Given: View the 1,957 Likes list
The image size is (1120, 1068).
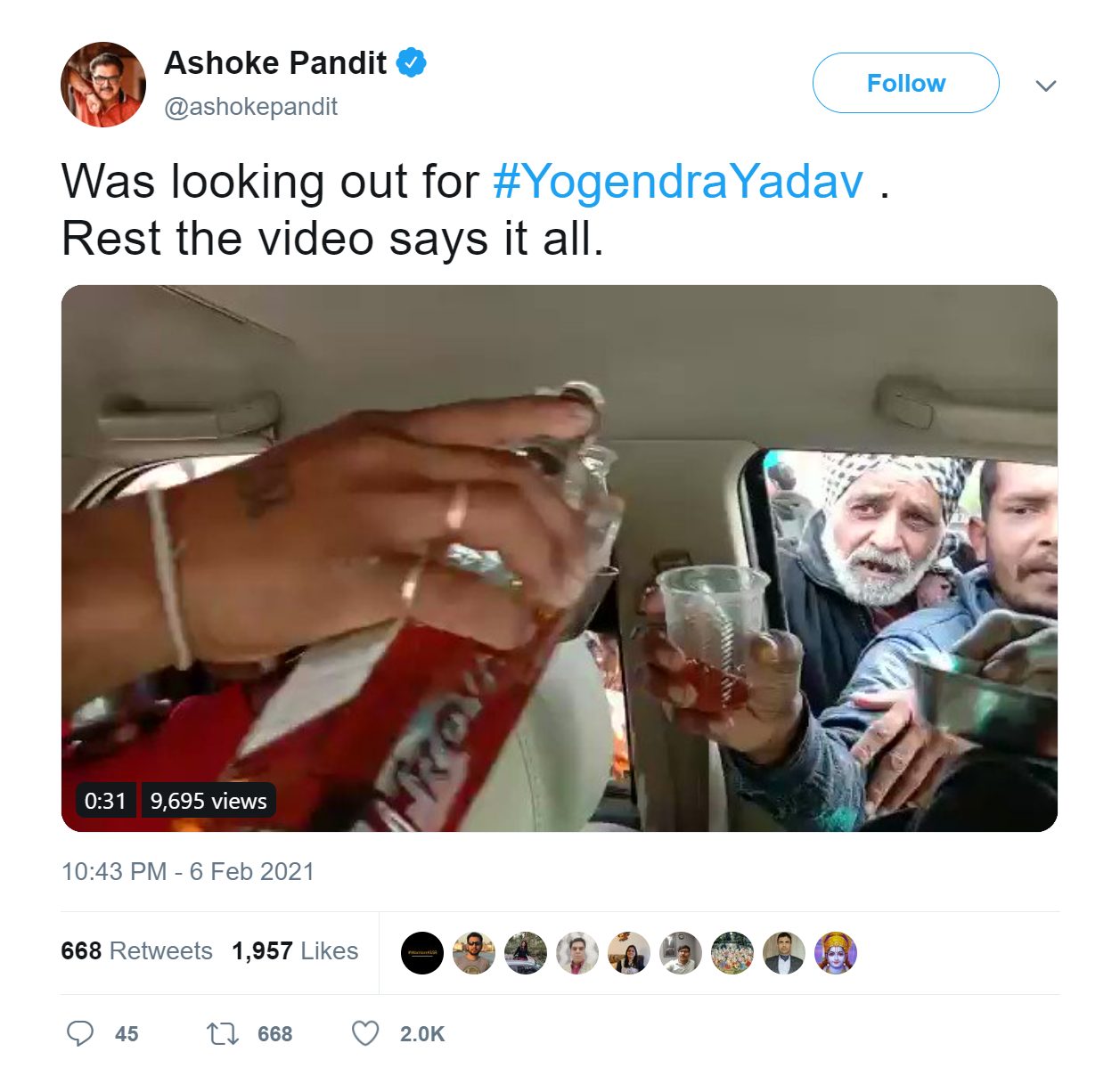Looking at the screenshot, I should point(295,951).
